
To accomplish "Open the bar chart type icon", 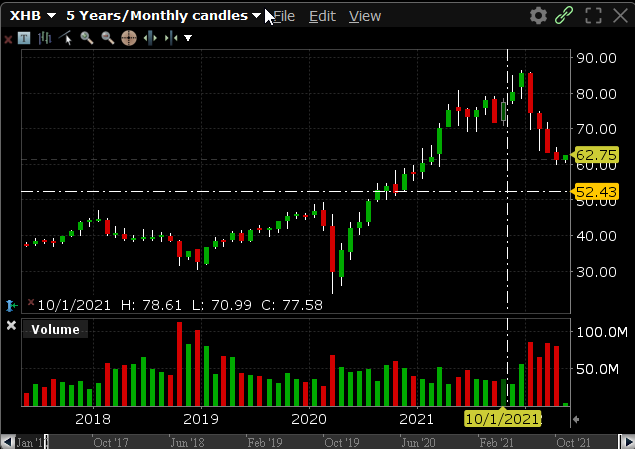I will pos(45,38).
